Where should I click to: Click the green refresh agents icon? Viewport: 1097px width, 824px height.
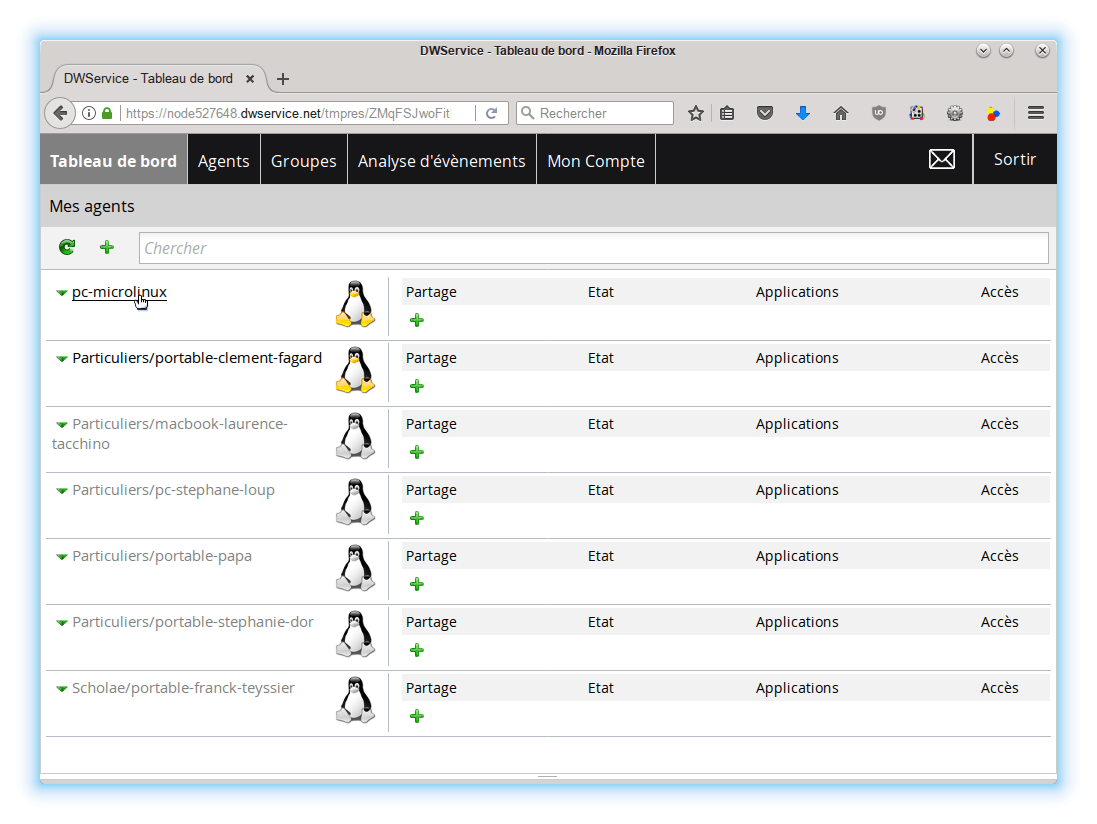(x=67, y=247)
